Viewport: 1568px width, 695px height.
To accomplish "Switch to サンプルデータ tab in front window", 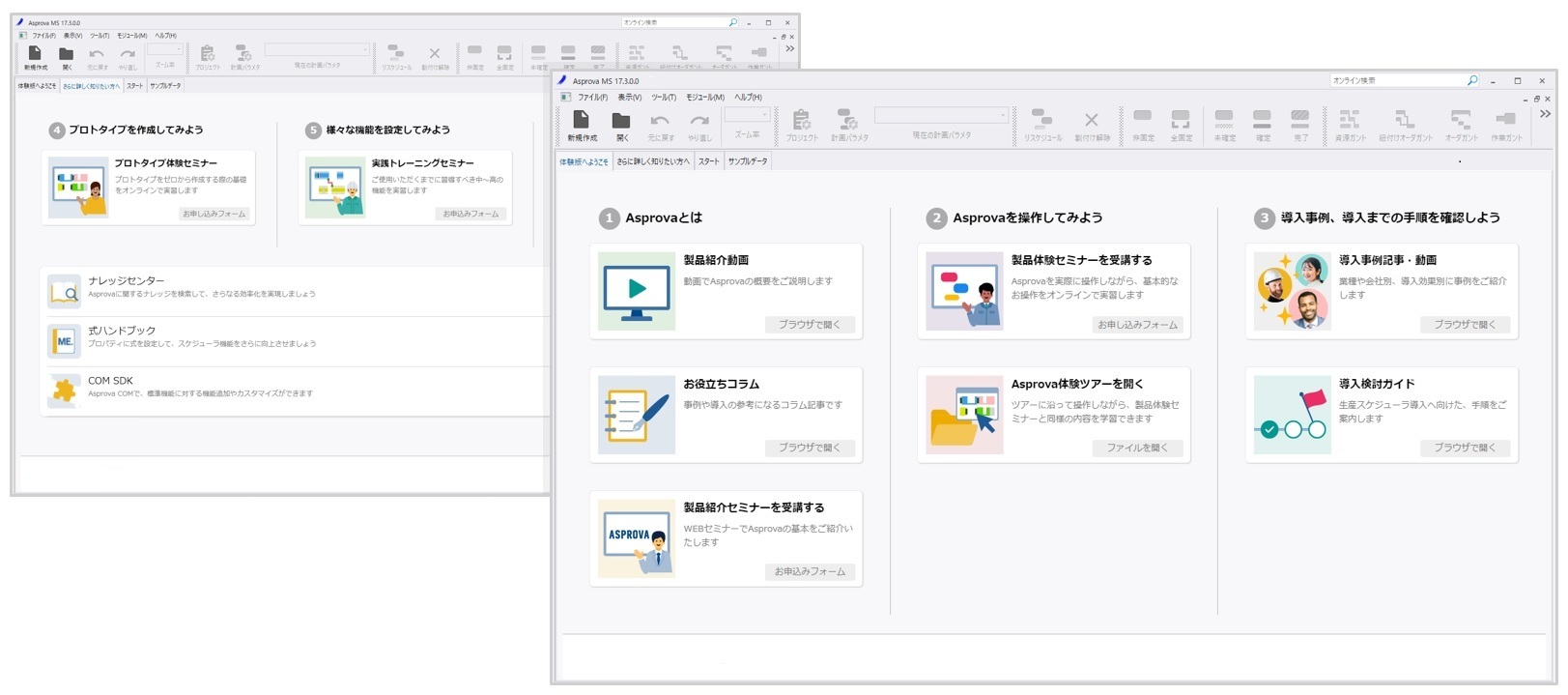I will point(747,161).
